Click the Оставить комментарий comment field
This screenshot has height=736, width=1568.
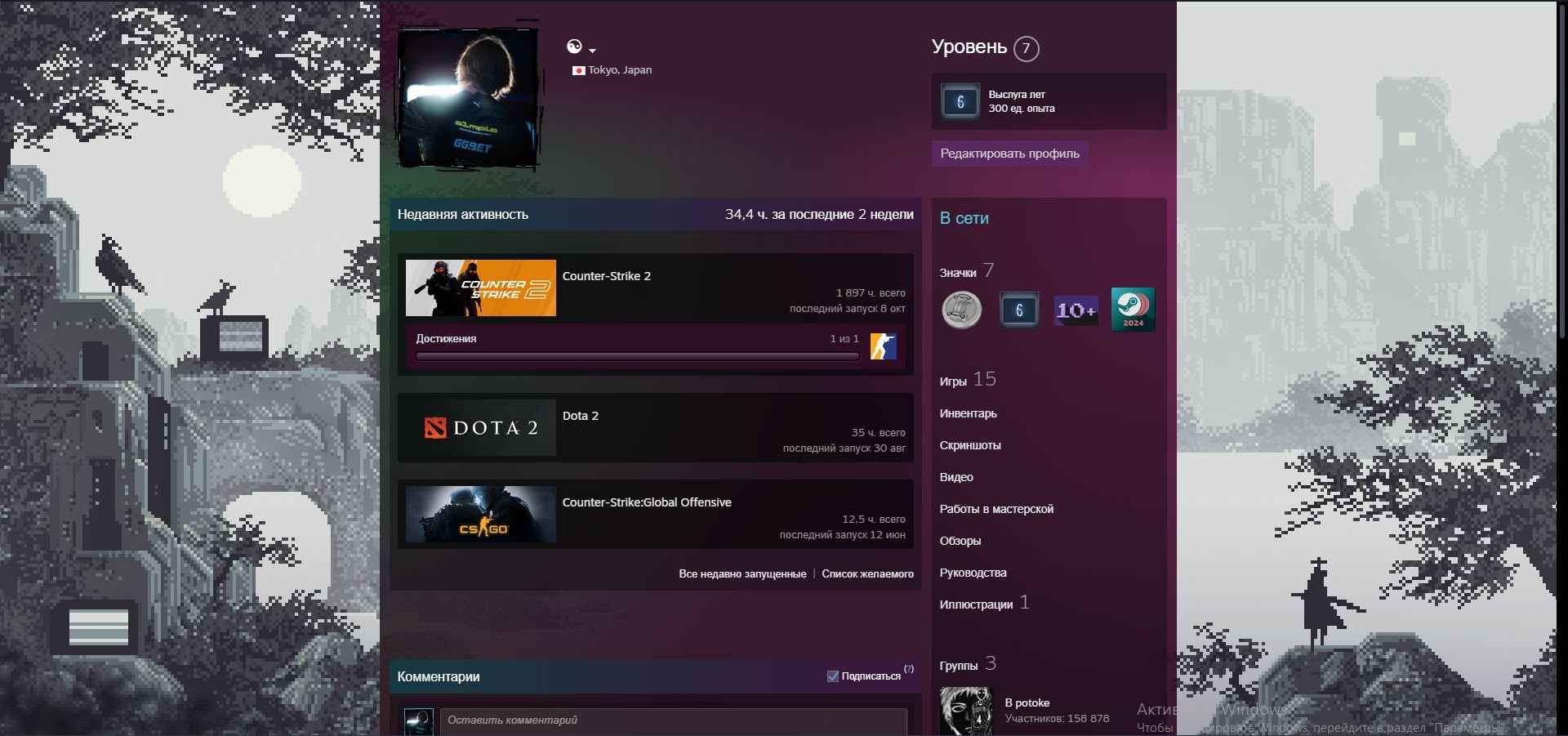(674, 721)
